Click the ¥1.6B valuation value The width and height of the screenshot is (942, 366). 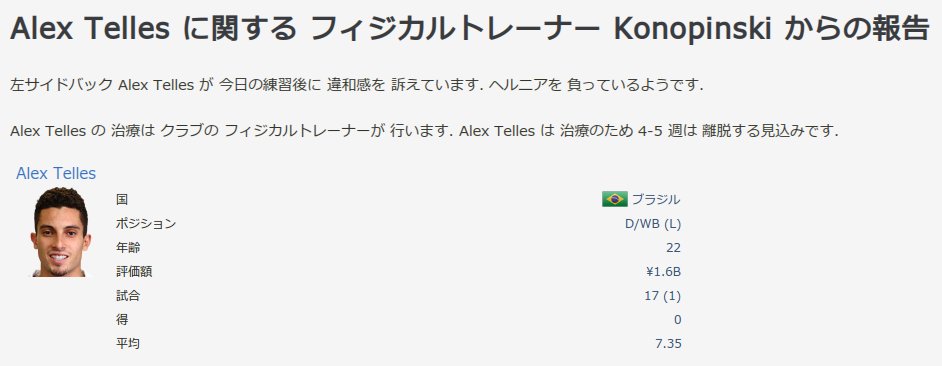point(664,272)
